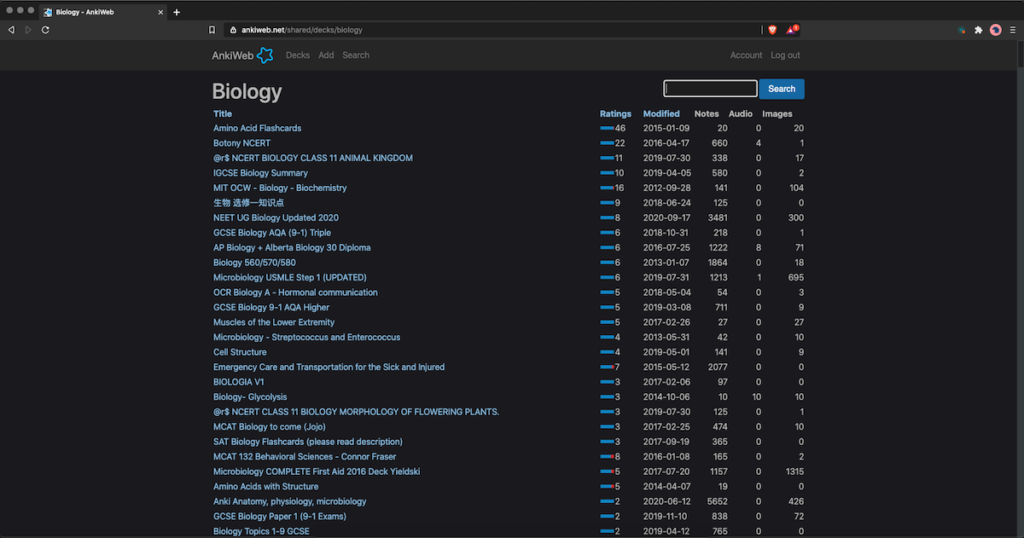Click rating bar for MCAT 132 Behavioral Sciences
The image size is (1024, 538).
click(x=607, y=456)
